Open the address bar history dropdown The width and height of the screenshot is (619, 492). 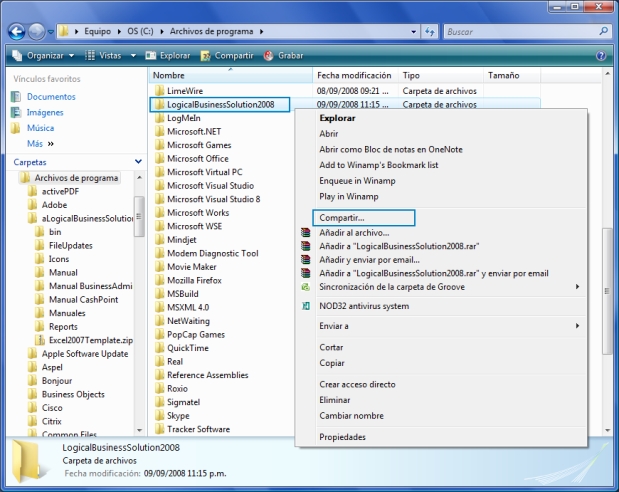click(413, 32)
